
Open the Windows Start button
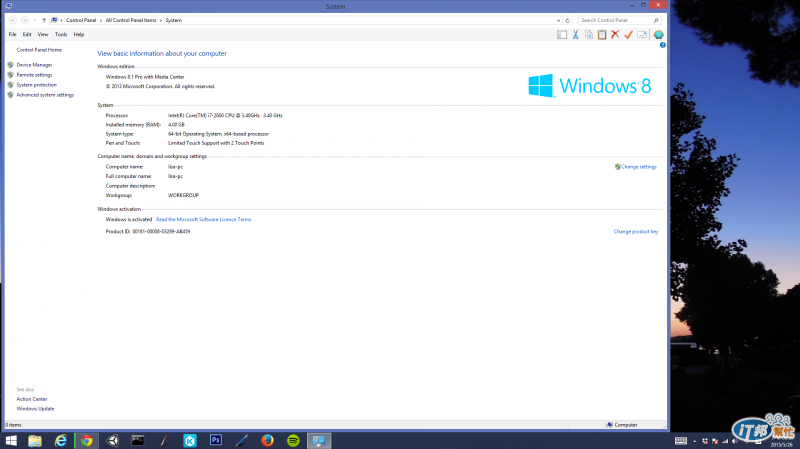(11, 440)
